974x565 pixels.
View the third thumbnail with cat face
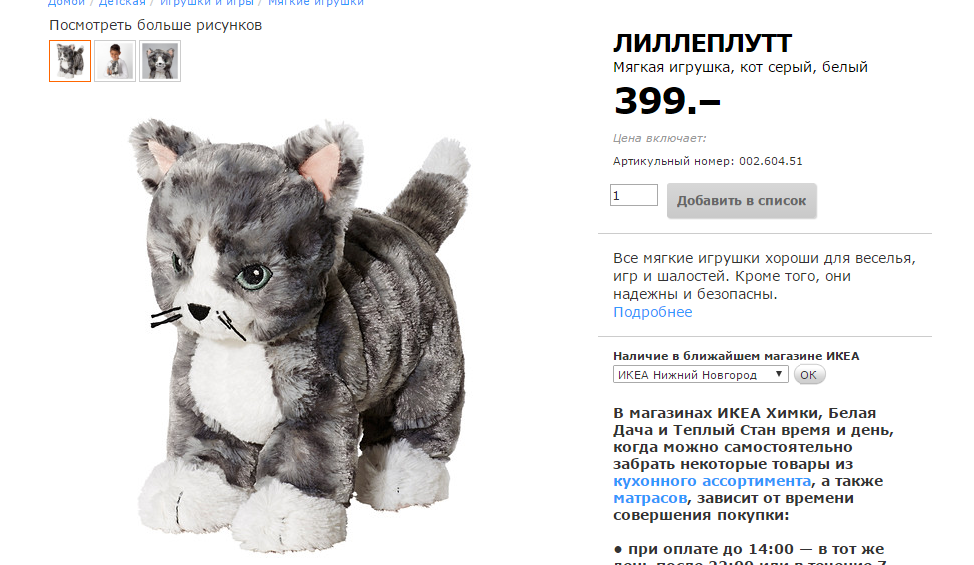click(160, 61)
